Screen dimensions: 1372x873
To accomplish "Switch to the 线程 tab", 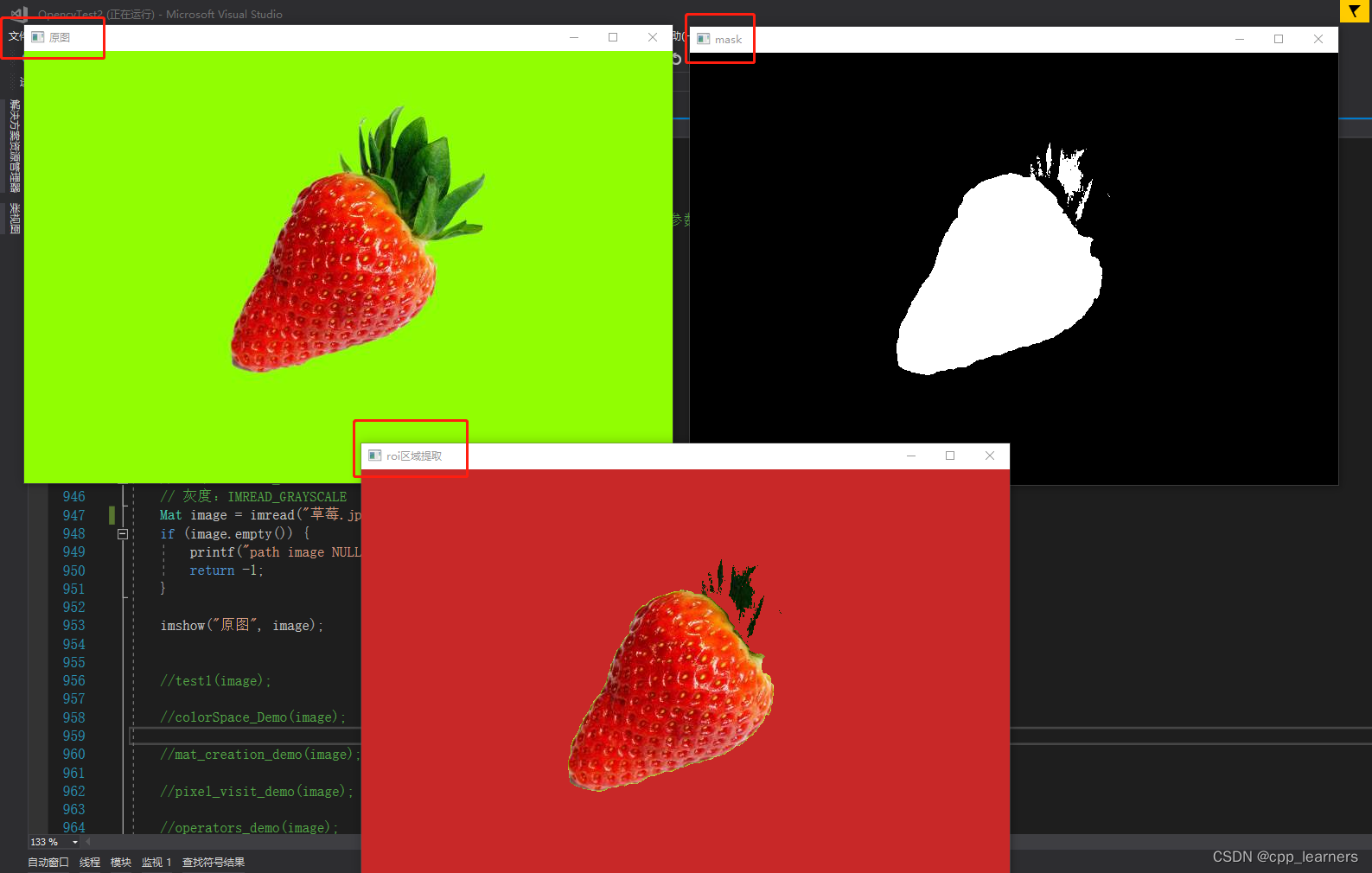I will (x=90, y=863).
